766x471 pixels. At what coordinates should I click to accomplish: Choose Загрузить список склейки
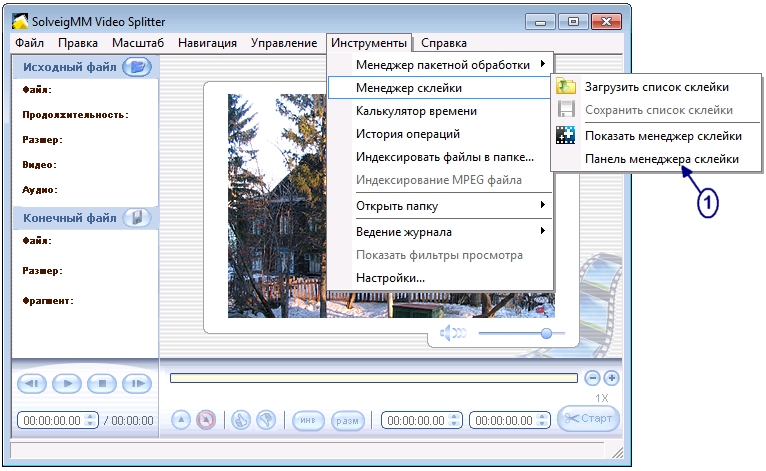click(657, 87)
